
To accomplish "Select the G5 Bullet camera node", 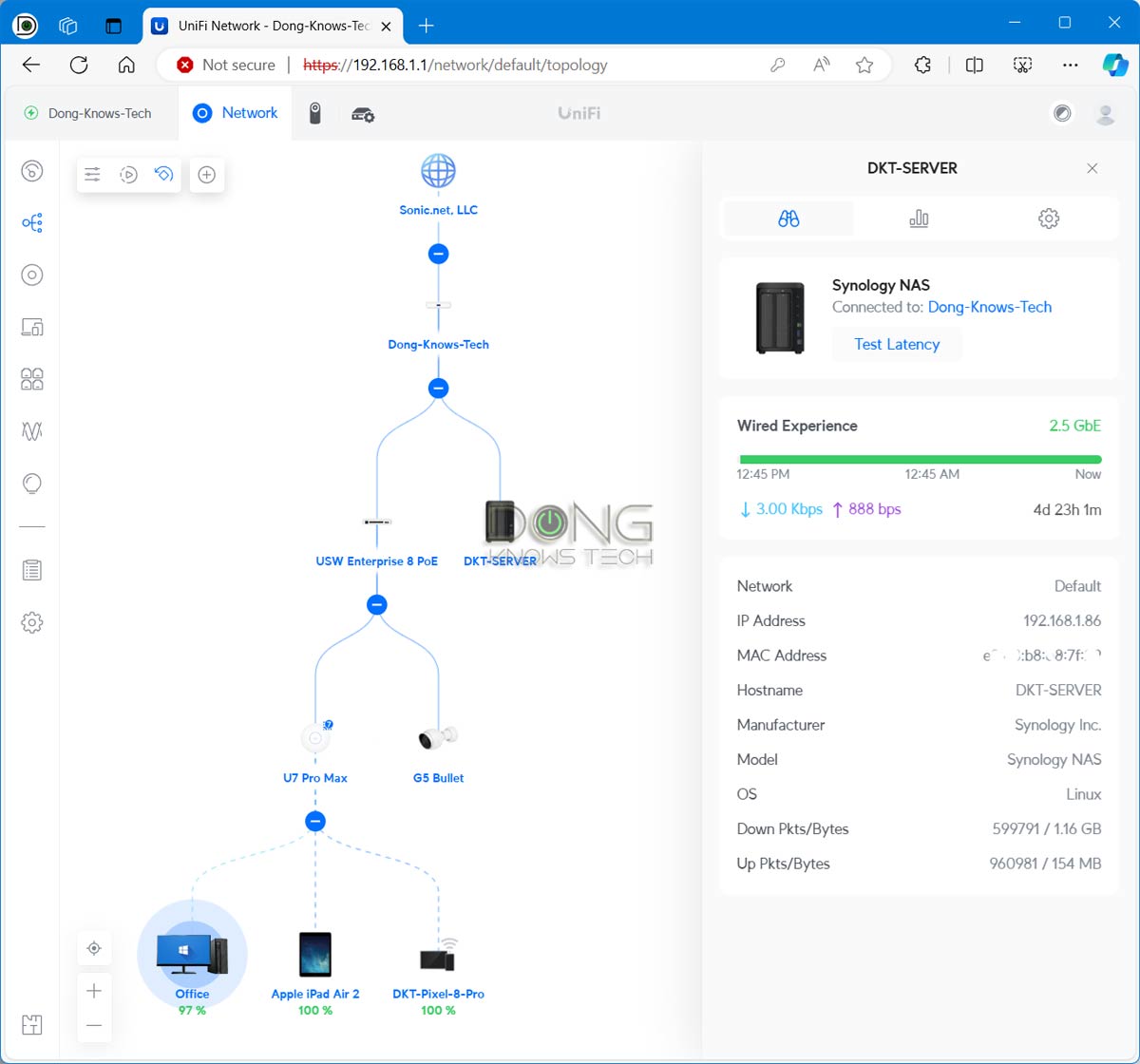I will click(438, 753).
